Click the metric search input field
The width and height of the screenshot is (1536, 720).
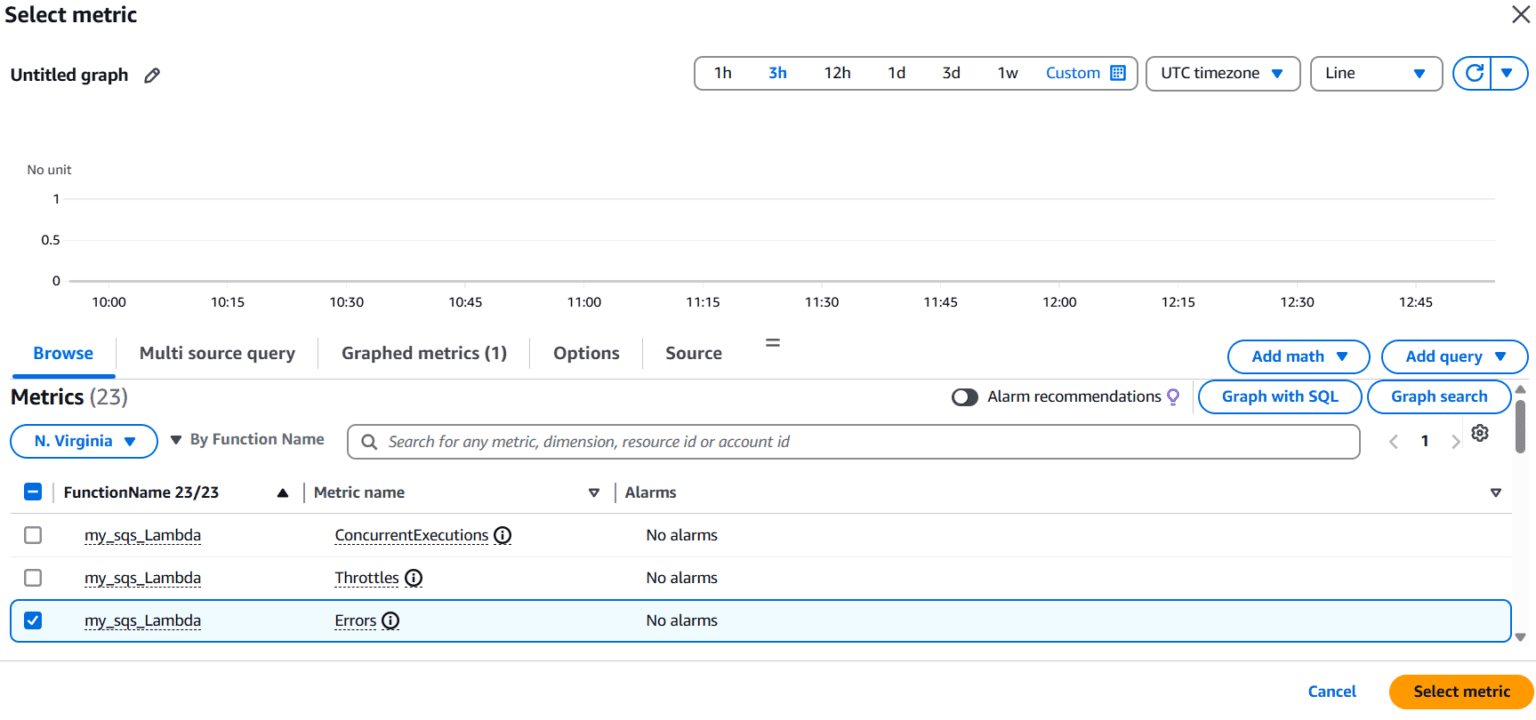click(853, 441)
